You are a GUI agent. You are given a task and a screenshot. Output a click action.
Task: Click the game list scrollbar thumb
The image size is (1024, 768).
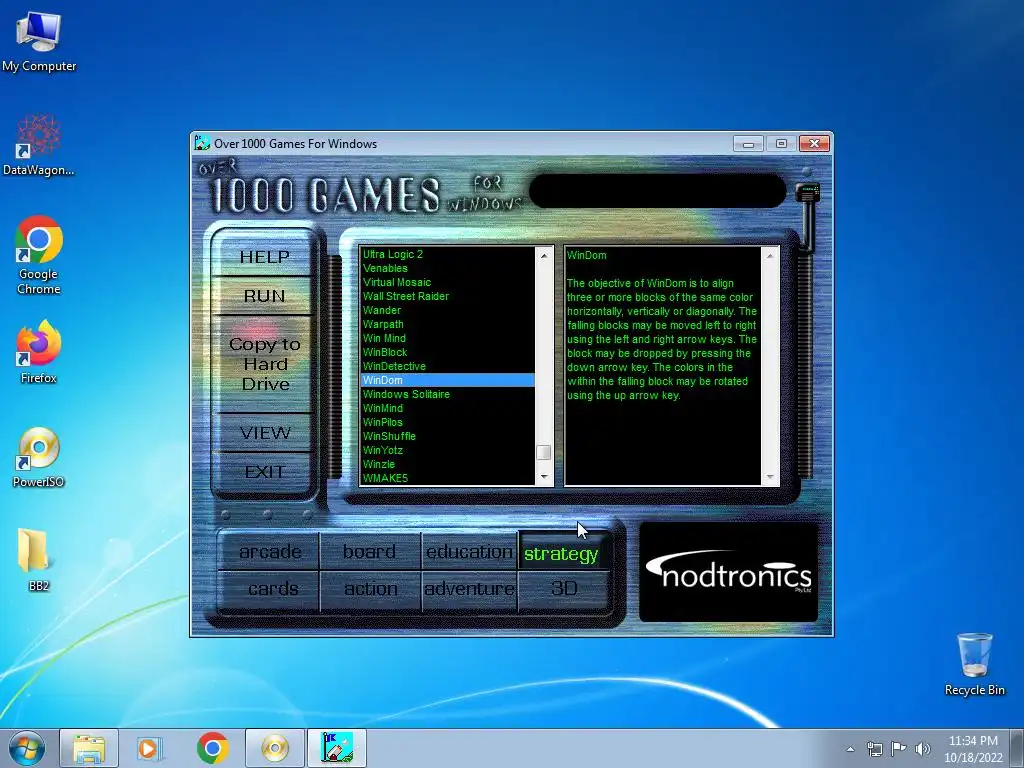tap(544, 453)
